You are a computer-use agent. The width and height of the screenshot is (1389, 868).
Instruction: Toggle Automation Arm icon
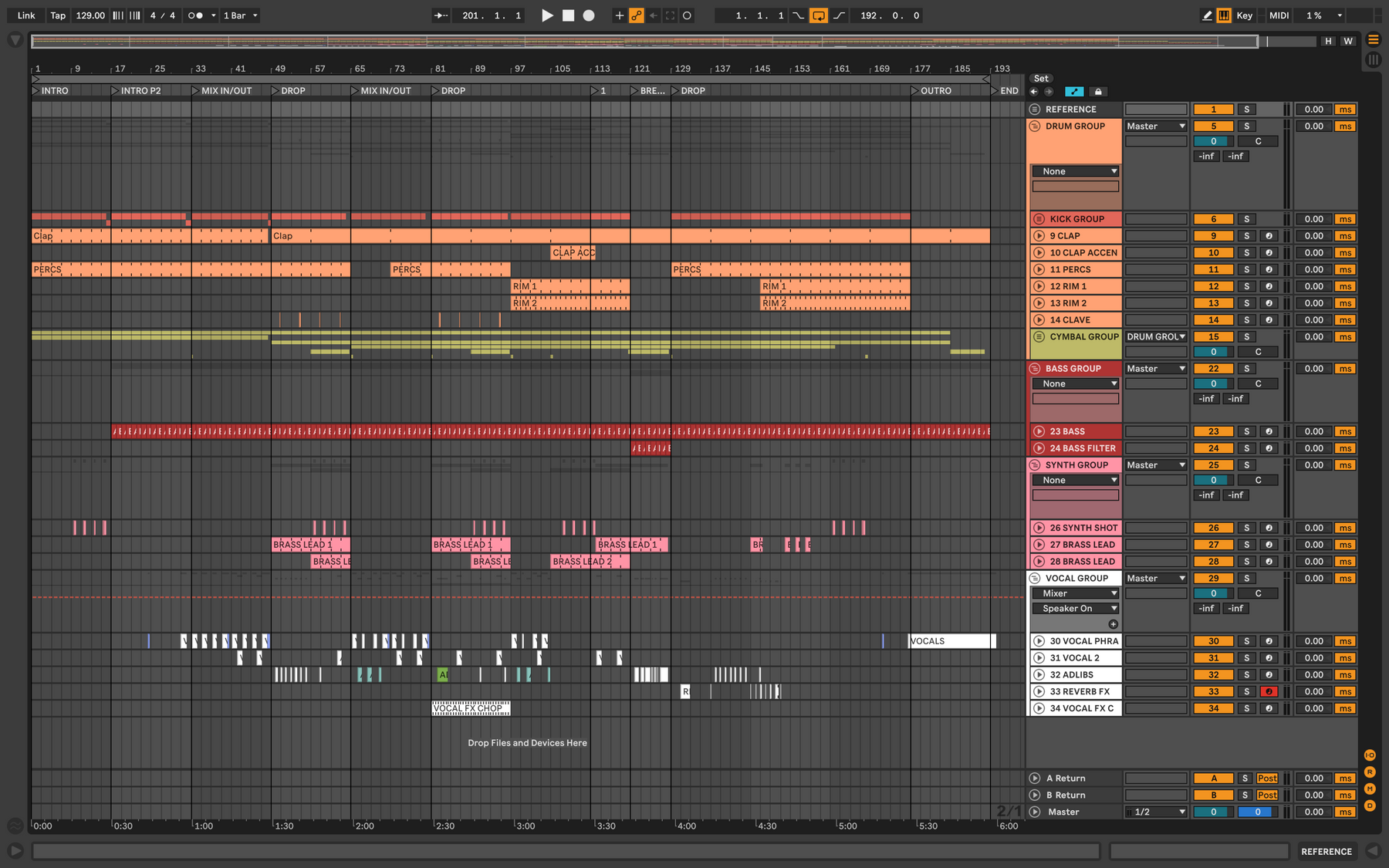tap(637, 15)
